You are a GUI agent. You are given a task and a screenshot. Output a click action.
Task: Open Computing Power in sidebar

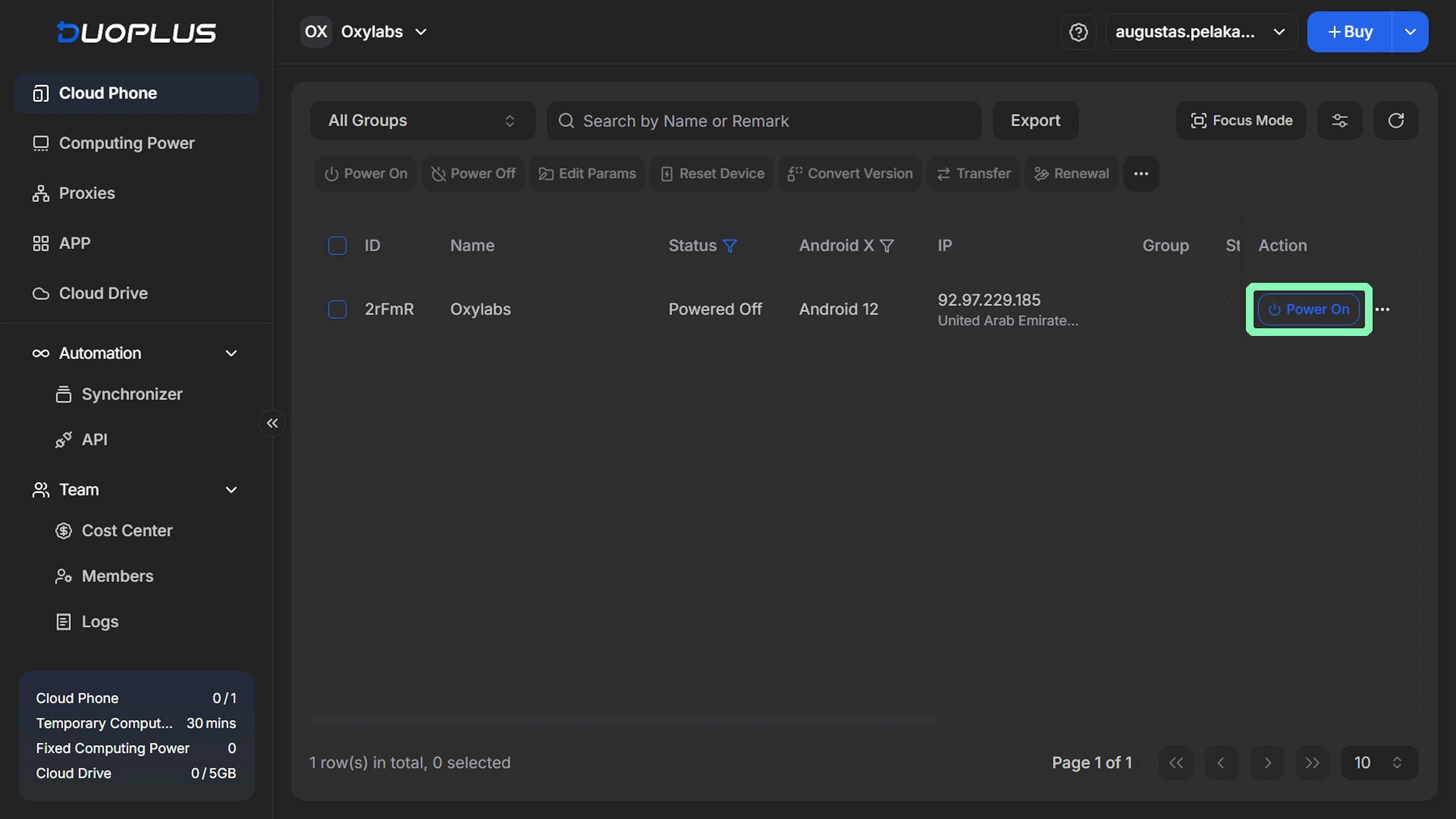[x=136, y=143]
